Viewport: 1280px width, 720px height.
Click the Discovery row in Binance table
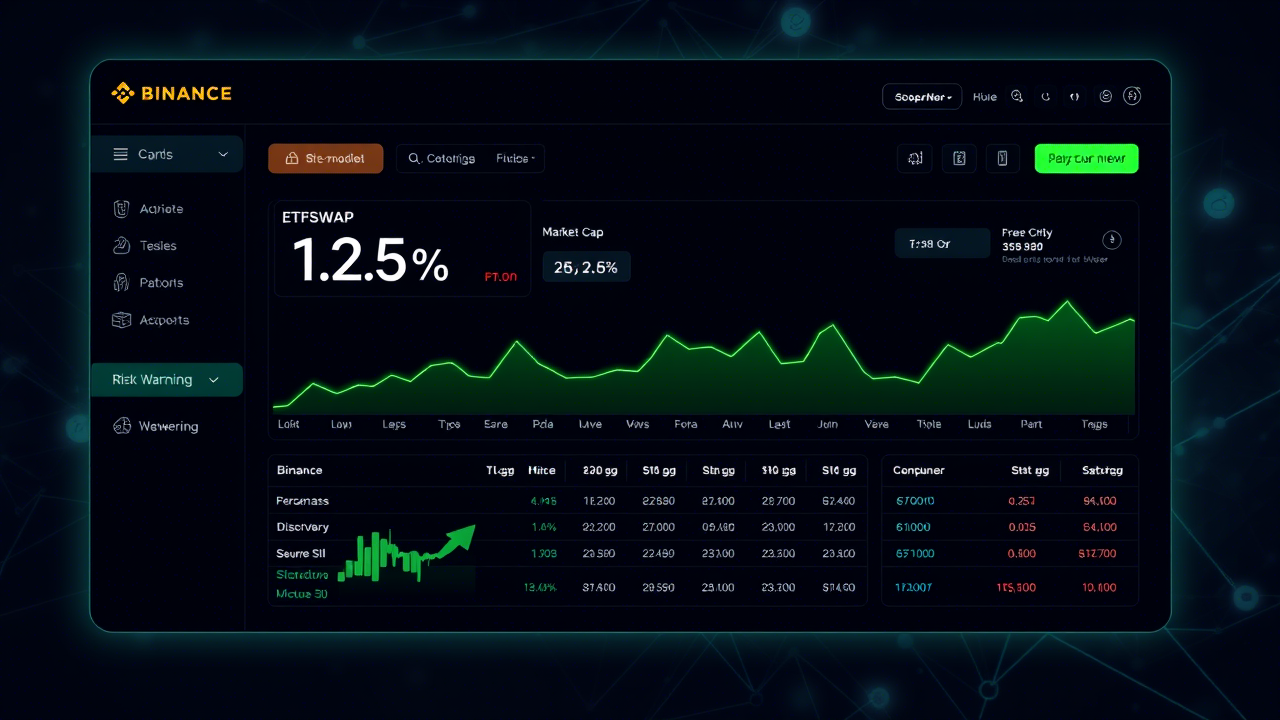click(303, 527)
